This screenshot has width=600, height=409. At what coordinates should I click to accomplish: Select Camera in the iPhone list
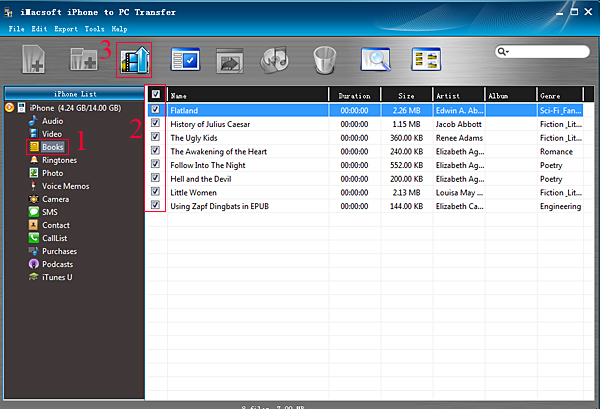55,199
